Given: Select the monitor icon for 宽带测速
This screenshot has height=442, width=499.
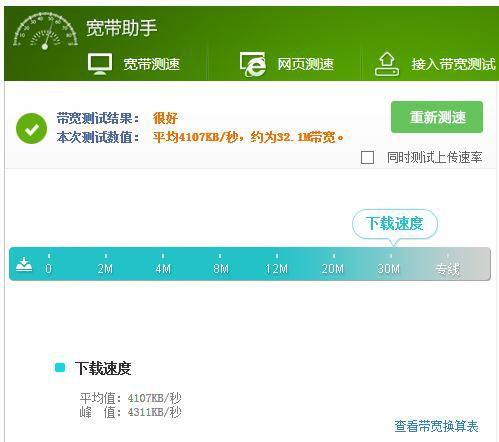Looking at the screenshot, I should (100, 64).
